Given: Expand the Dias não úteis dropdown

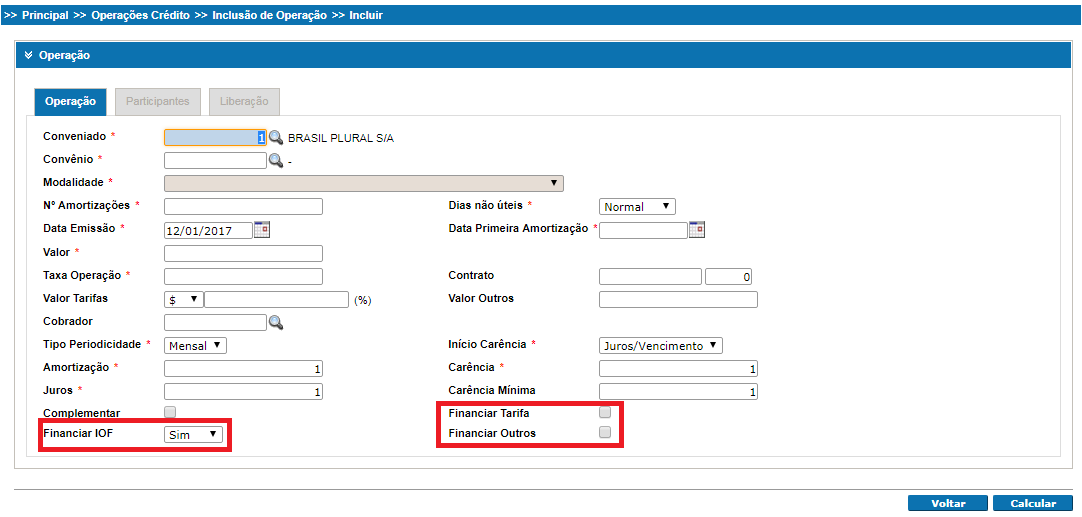Looking at the screenshot, I should click(637, 207).
